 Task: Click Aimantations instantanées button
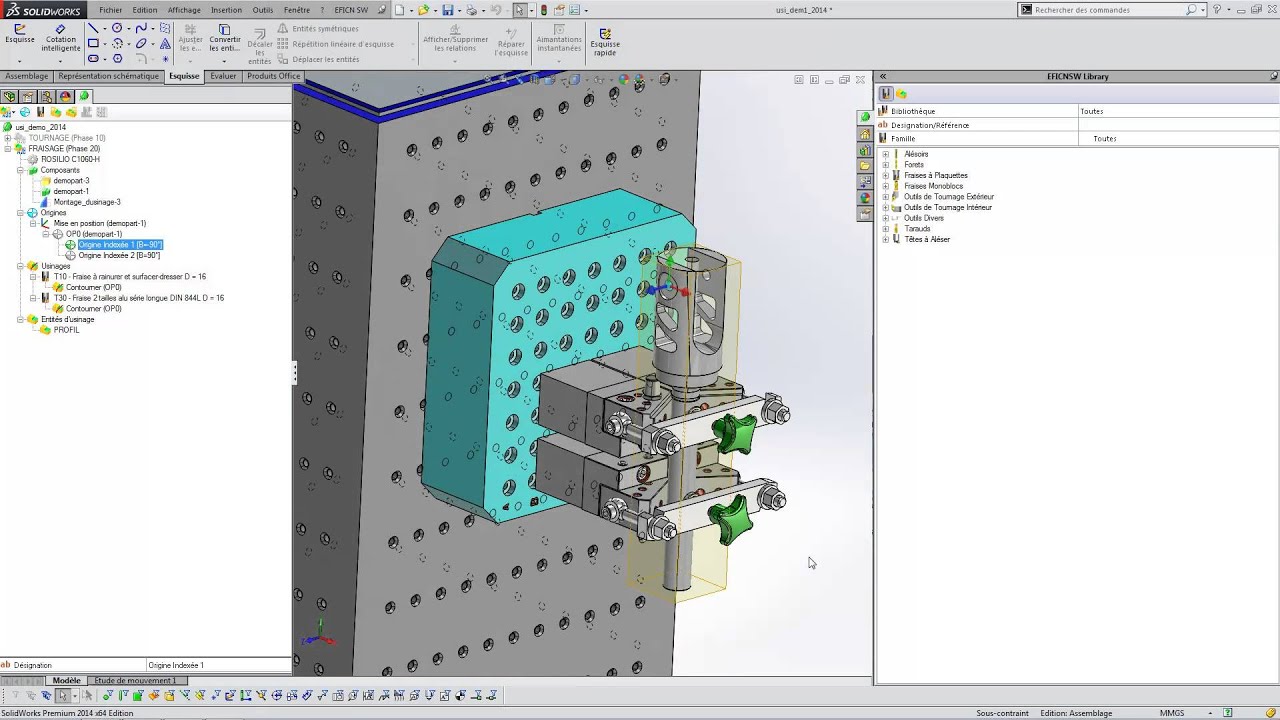pos(559,40)
